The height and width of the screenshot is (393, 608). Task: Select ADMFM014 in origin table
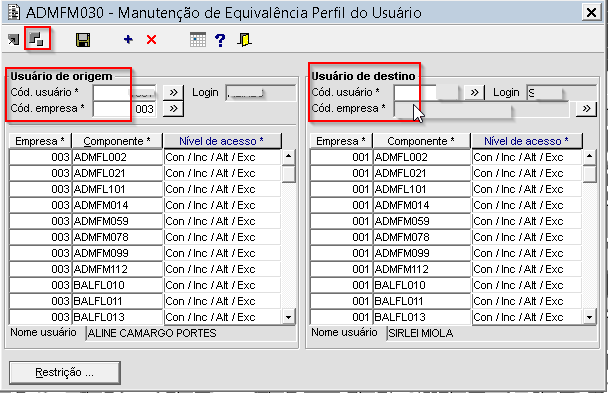(x=117, y=205)
